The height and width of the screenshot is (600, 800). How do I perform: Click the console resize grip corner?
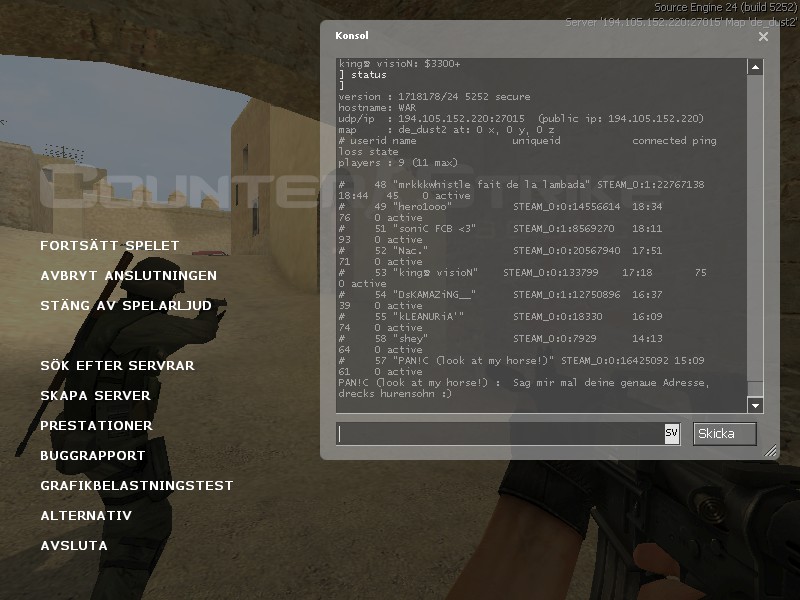[770, 450]
